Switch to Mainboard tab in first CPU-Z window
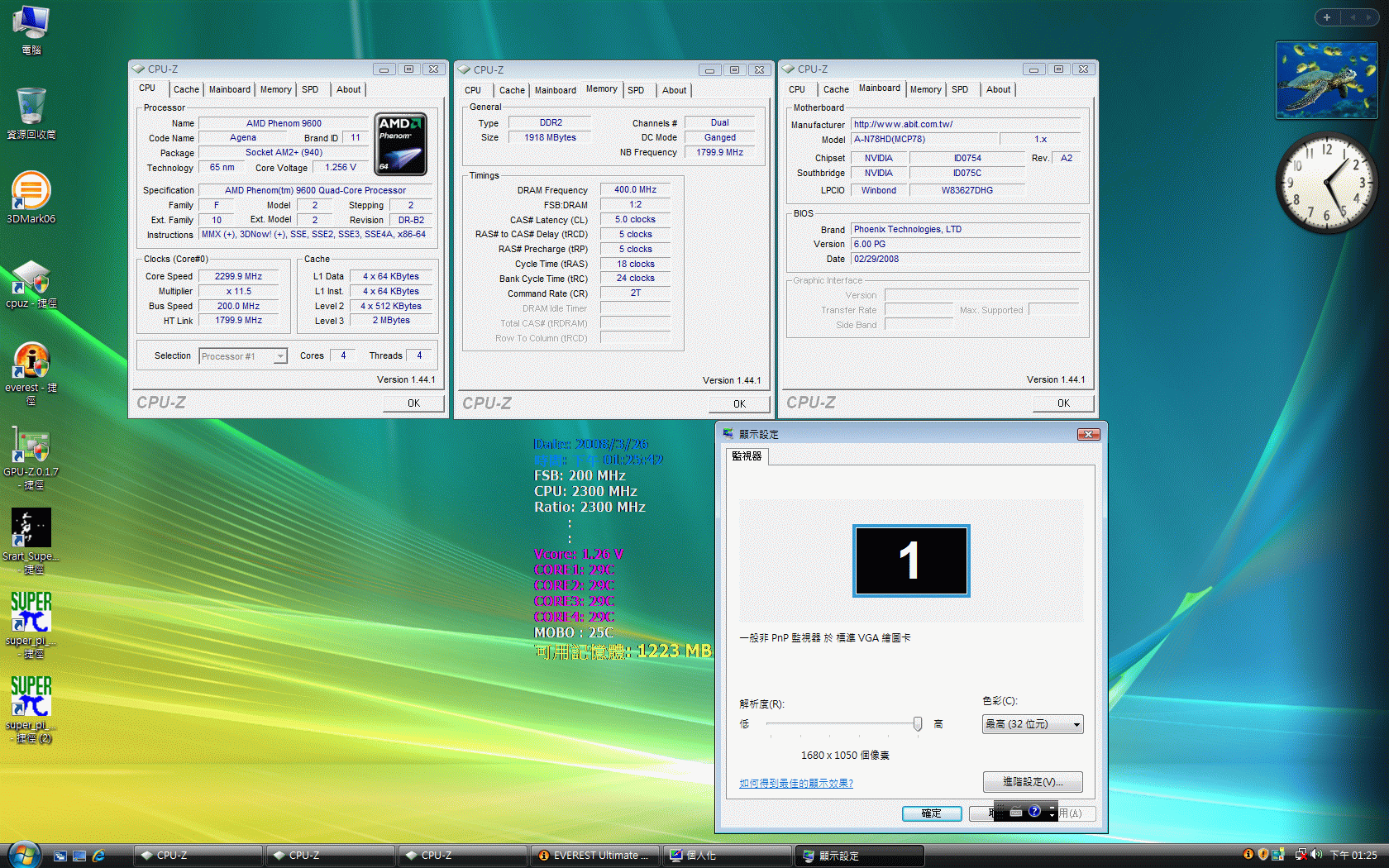 (x=229, y=89)
